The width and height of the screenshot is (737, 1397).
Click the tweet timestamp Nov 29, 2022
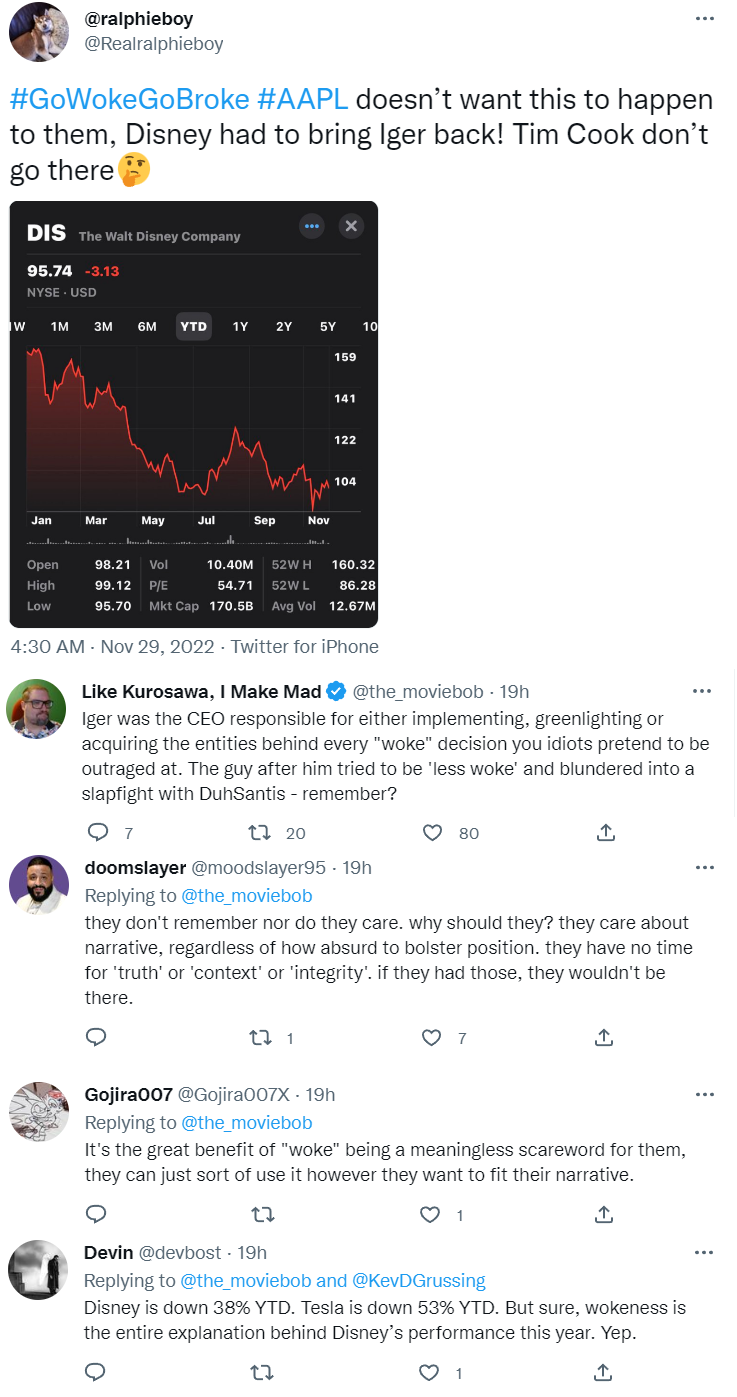point(157,647)
